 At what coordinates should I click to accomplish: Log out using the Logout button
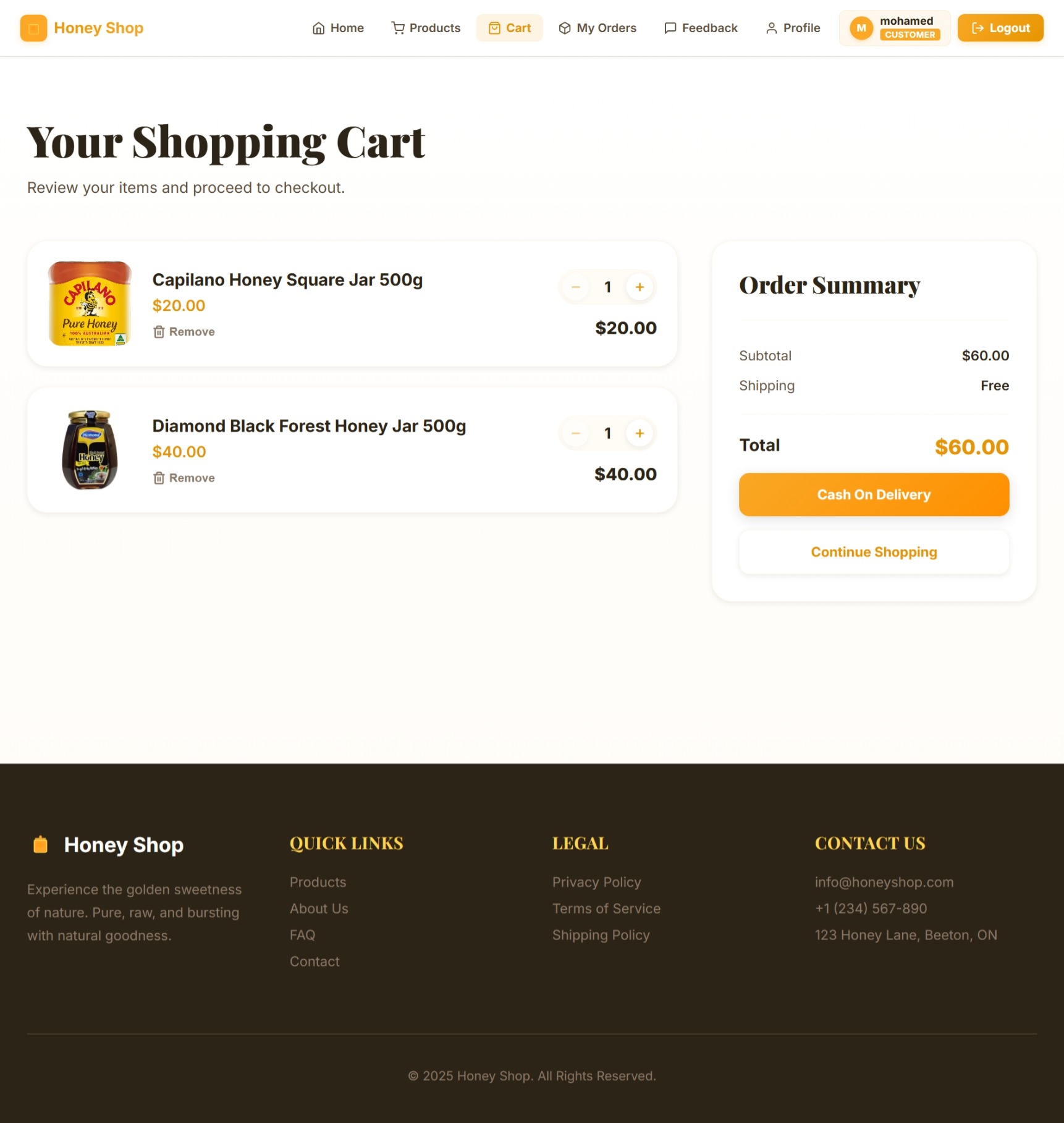pyautogui.click(x=1000, y=28)
